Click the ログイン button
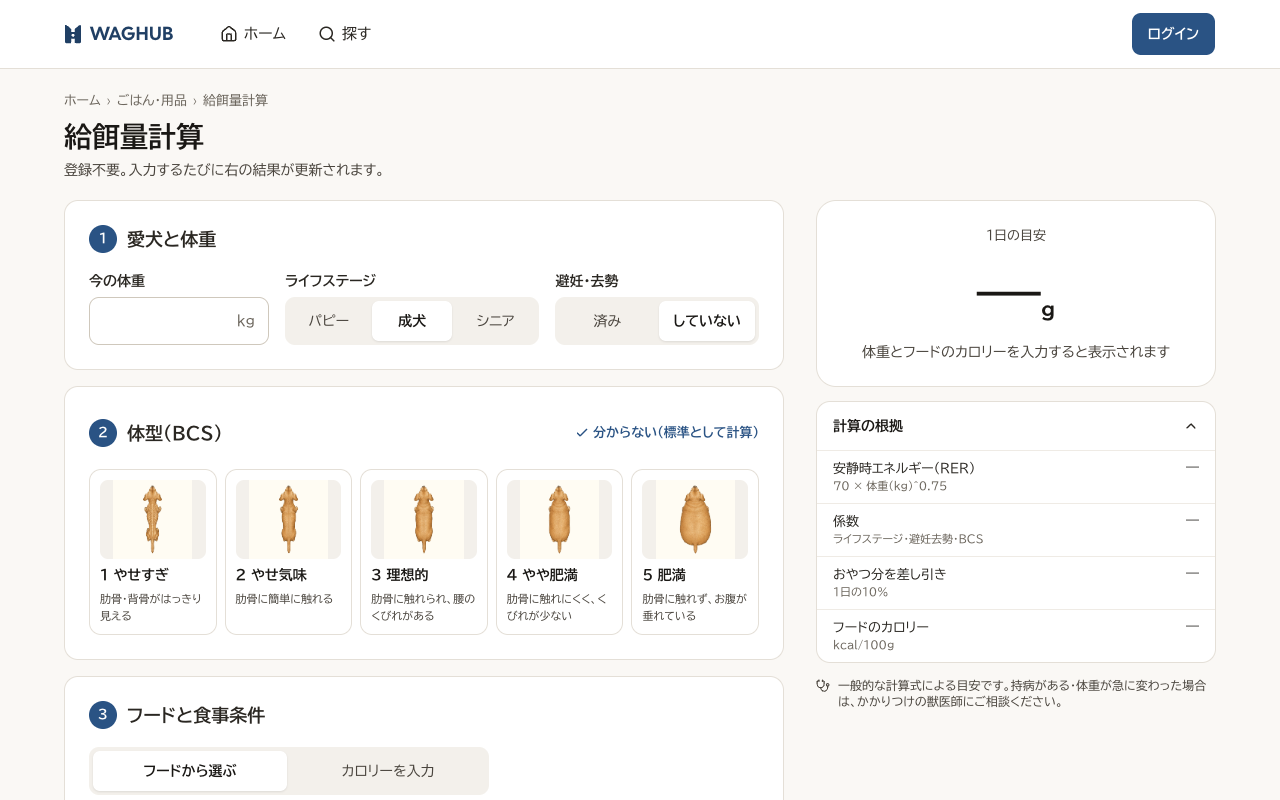 [1173, 34]
